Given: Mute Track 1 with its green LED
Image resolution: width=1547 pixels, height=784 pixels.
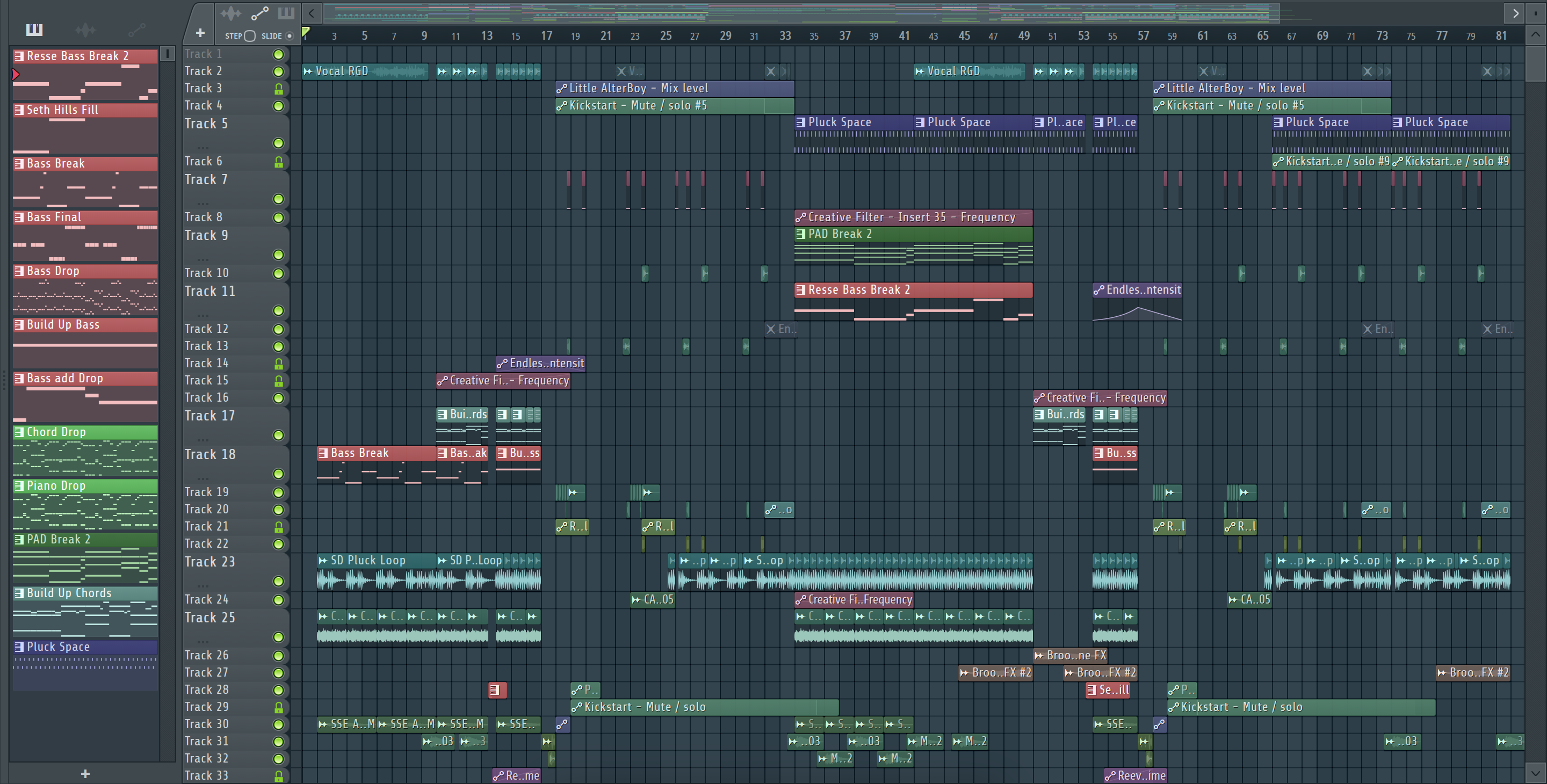Looking at the screenshot, I should pos(279,55).
